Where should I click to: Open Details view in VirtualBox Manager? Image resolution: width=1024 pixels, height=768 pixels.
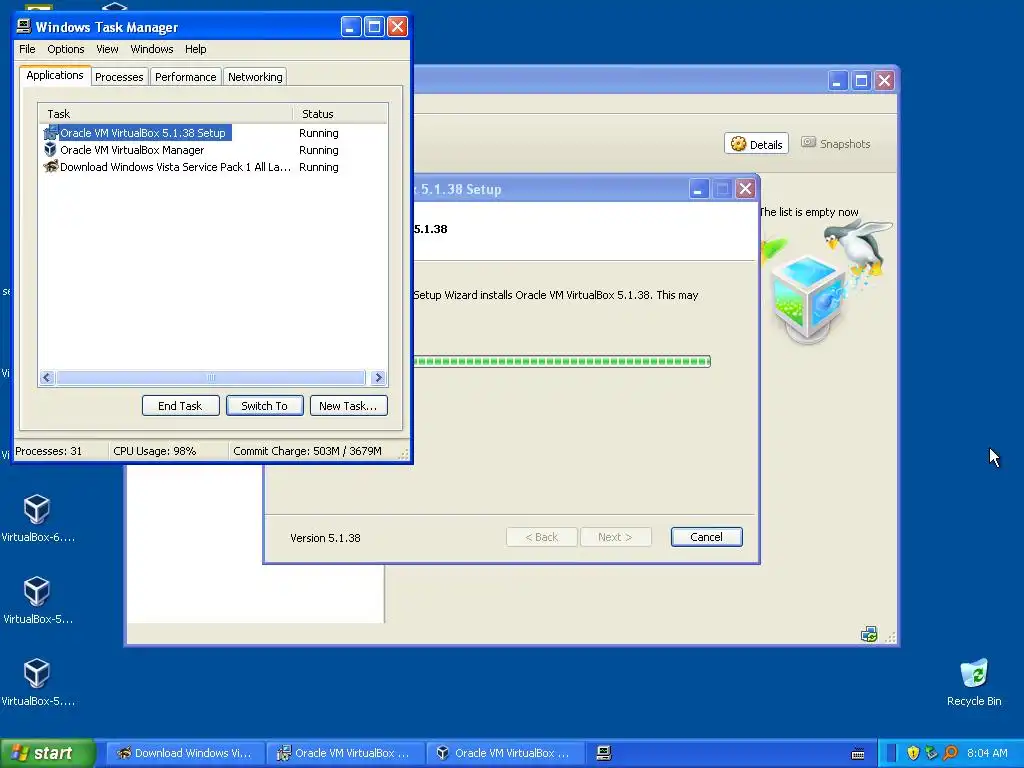[756, 144]
